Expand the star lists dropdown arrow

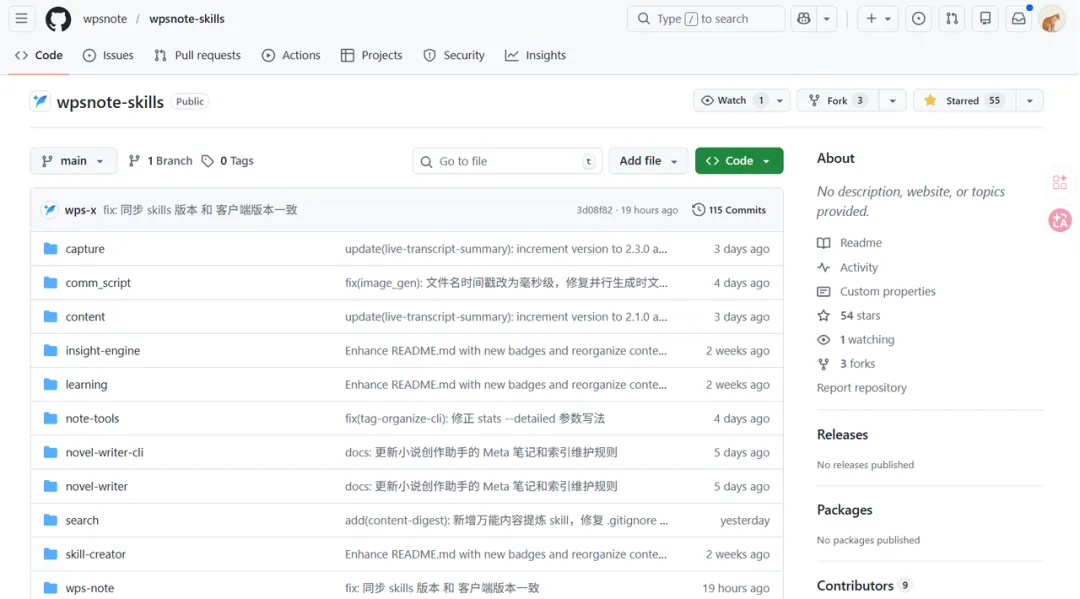click(x=1030, y=101)
